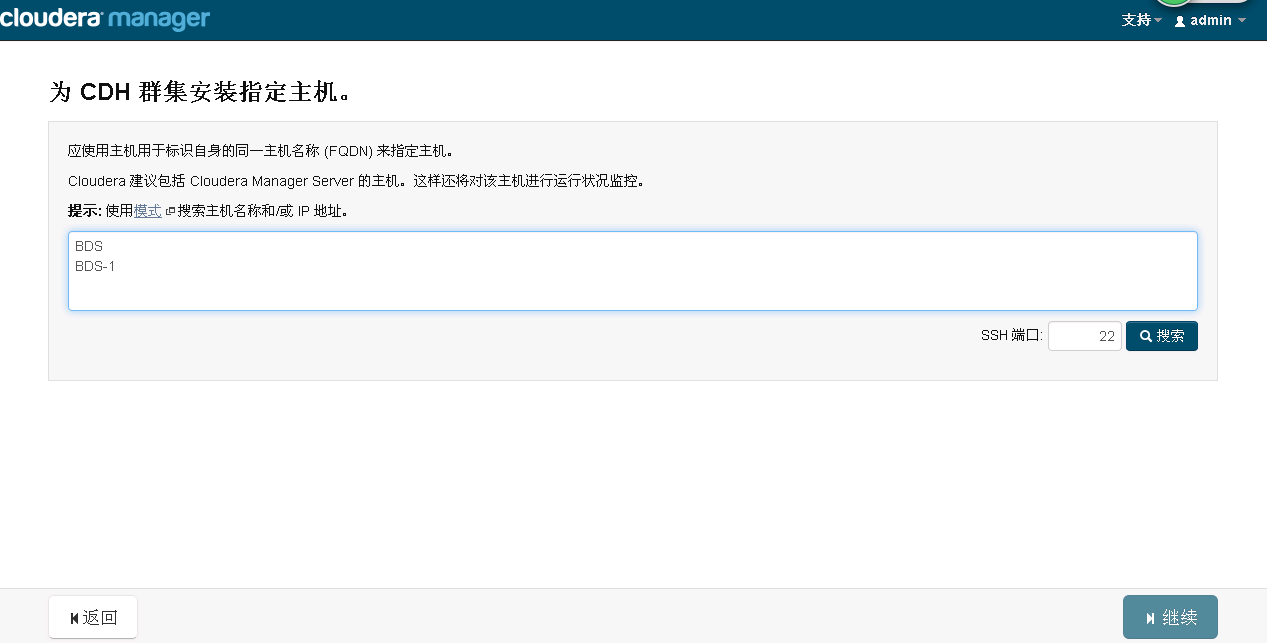Viewport: 1267px width, 643px height.
Task: Open the 支持 support dropdown menu
Action: pos(1142,20)
